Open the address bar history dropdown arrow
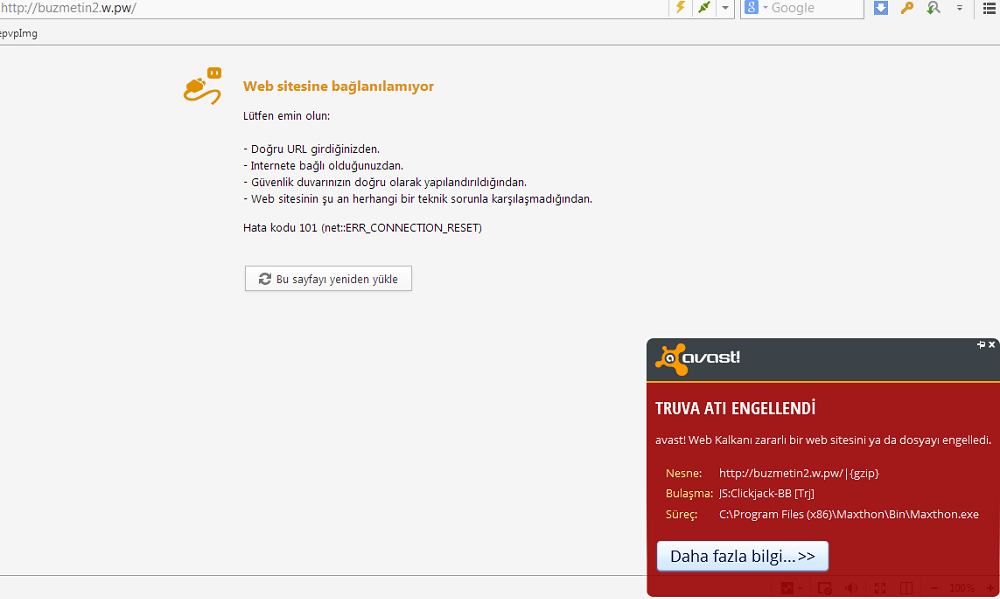This screenshot has width=1000, height=599. 725,8
